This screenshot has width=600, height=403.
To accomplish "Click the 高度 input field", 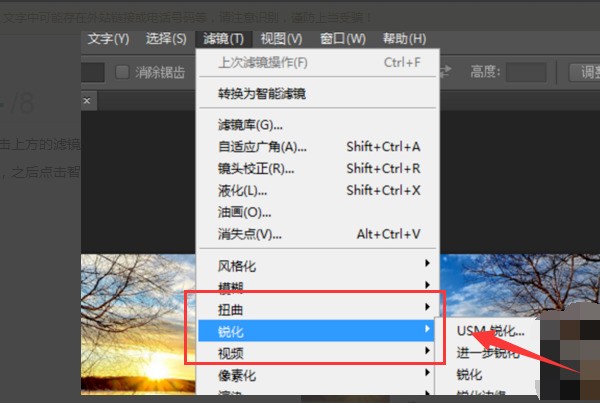I will pos(526,72).
